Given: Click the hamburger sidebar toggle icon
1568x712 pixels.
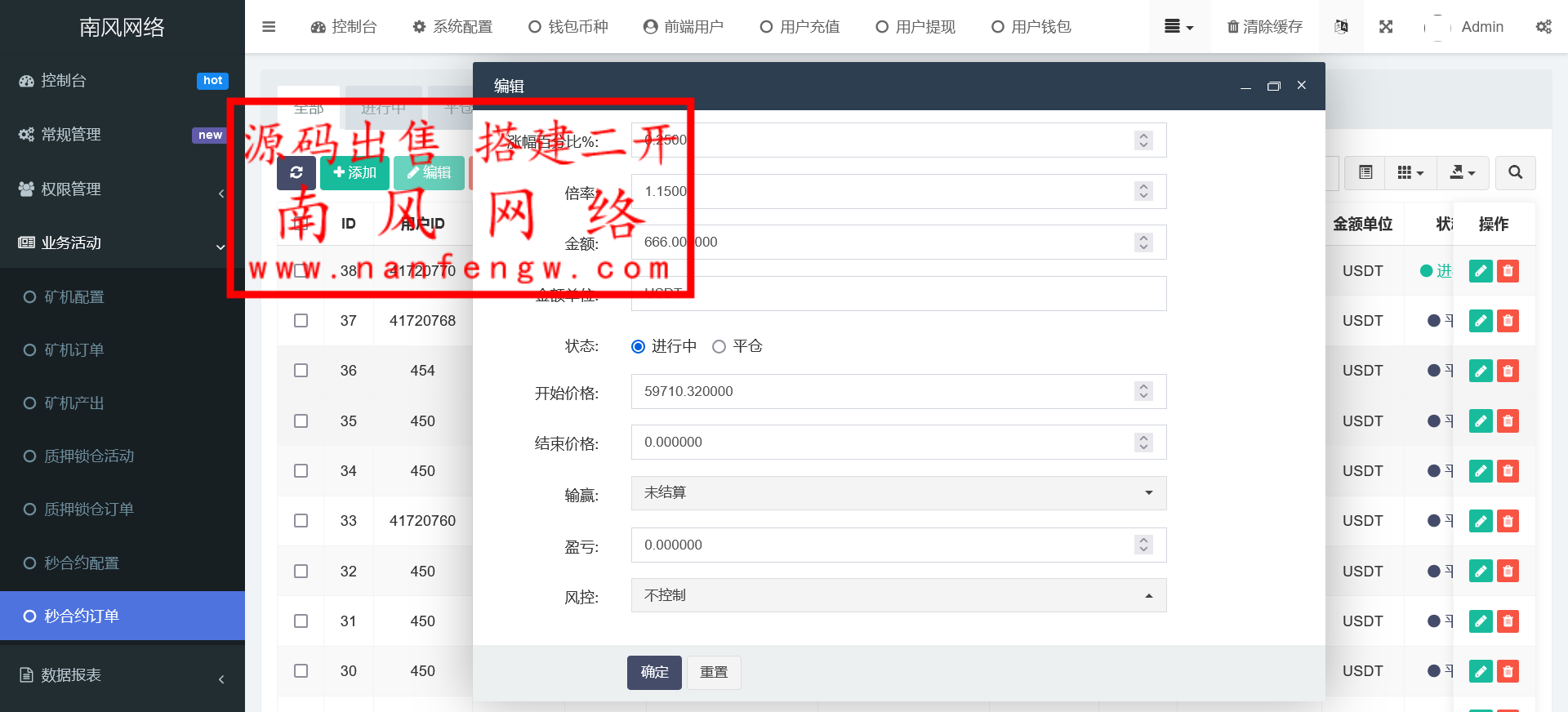Looking at the screenshot, I should (269, 27).
